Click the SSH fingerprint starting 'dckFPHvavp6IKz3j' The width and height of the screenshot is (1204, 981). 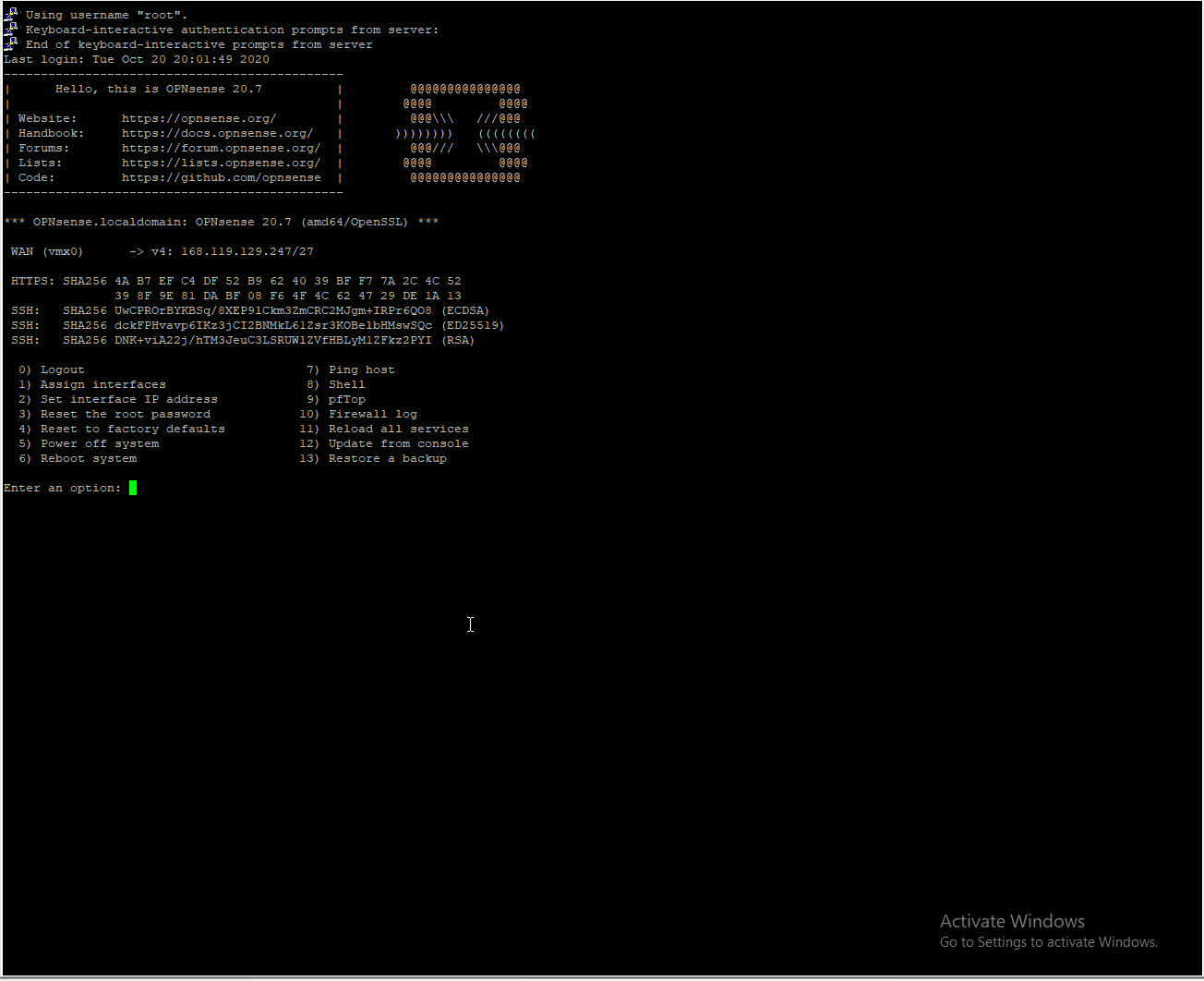pyautogui.click(x=273, y=325)
